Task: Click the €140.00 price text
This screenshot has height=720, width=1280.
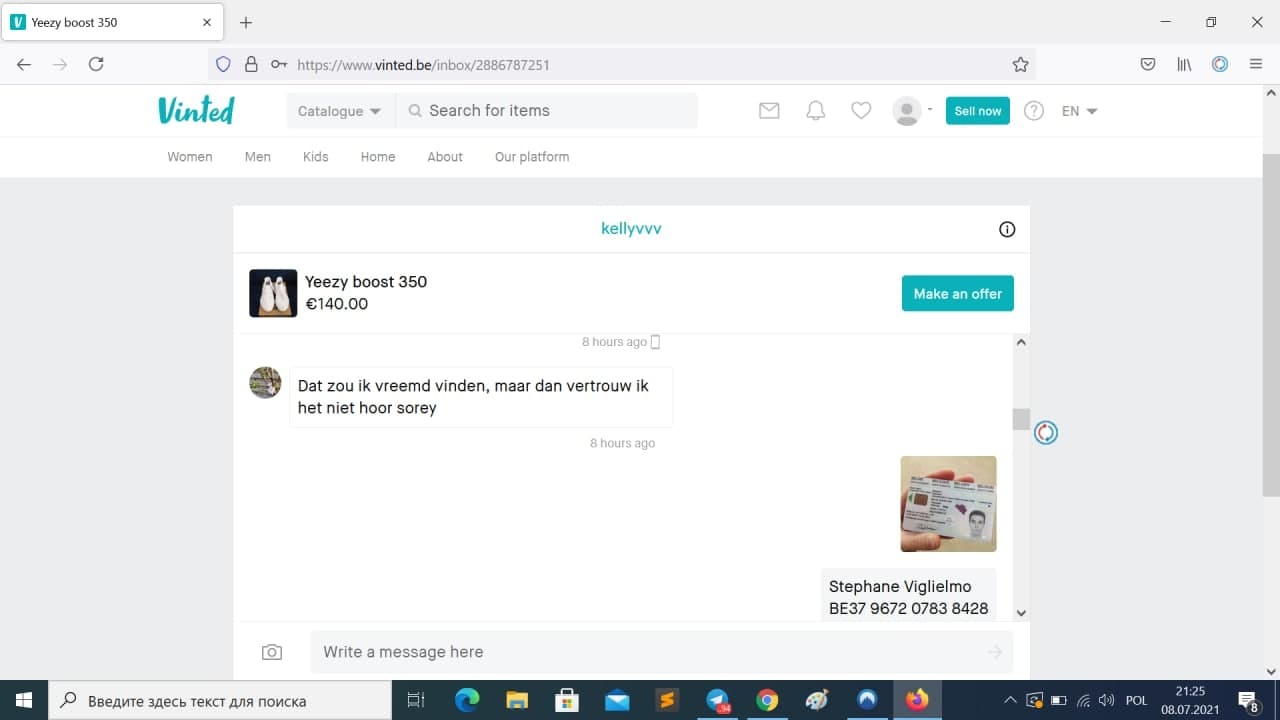Action: click(x=337, y=304)
